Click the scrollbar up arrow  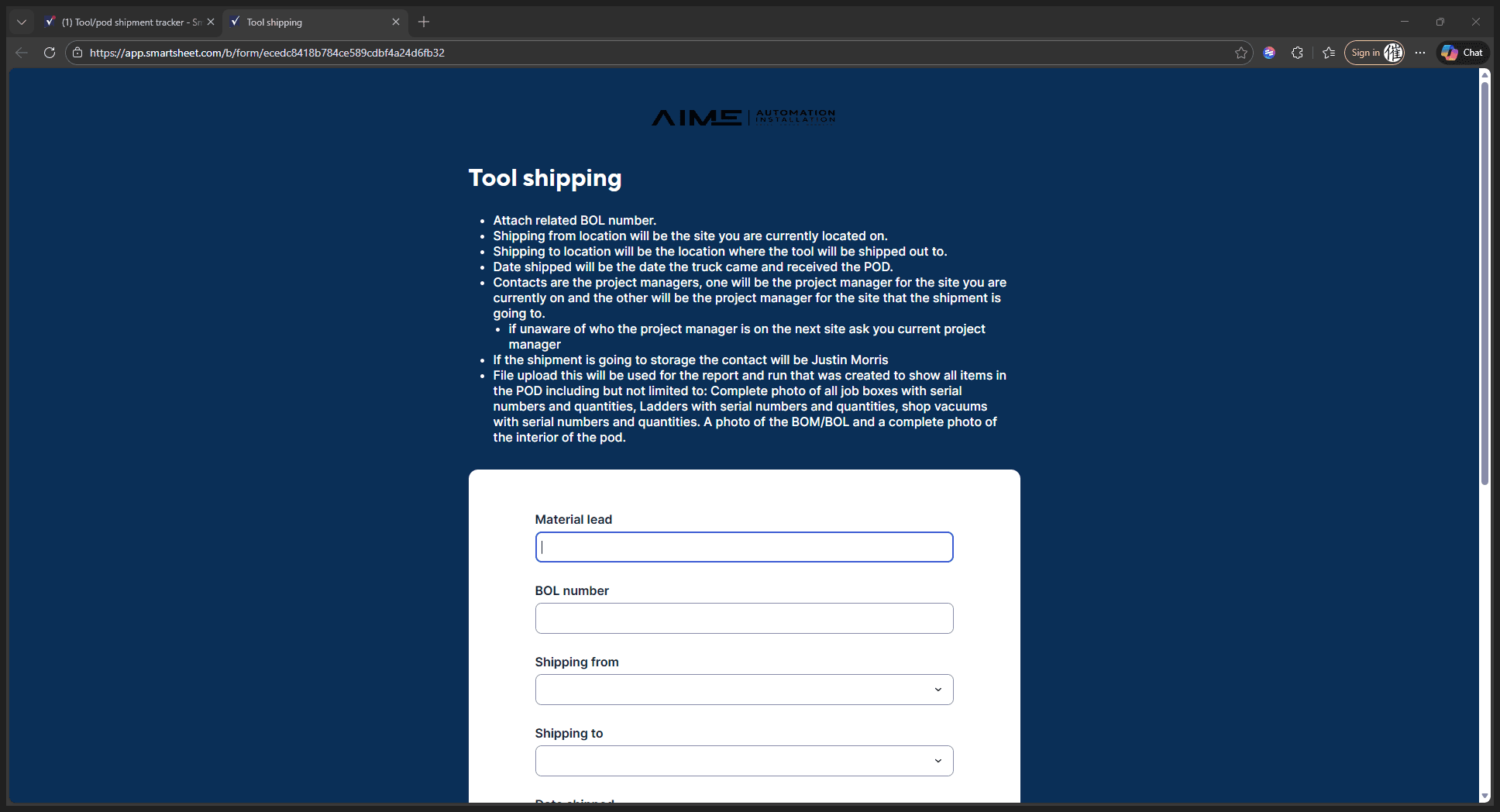[x=1485, y=74]
